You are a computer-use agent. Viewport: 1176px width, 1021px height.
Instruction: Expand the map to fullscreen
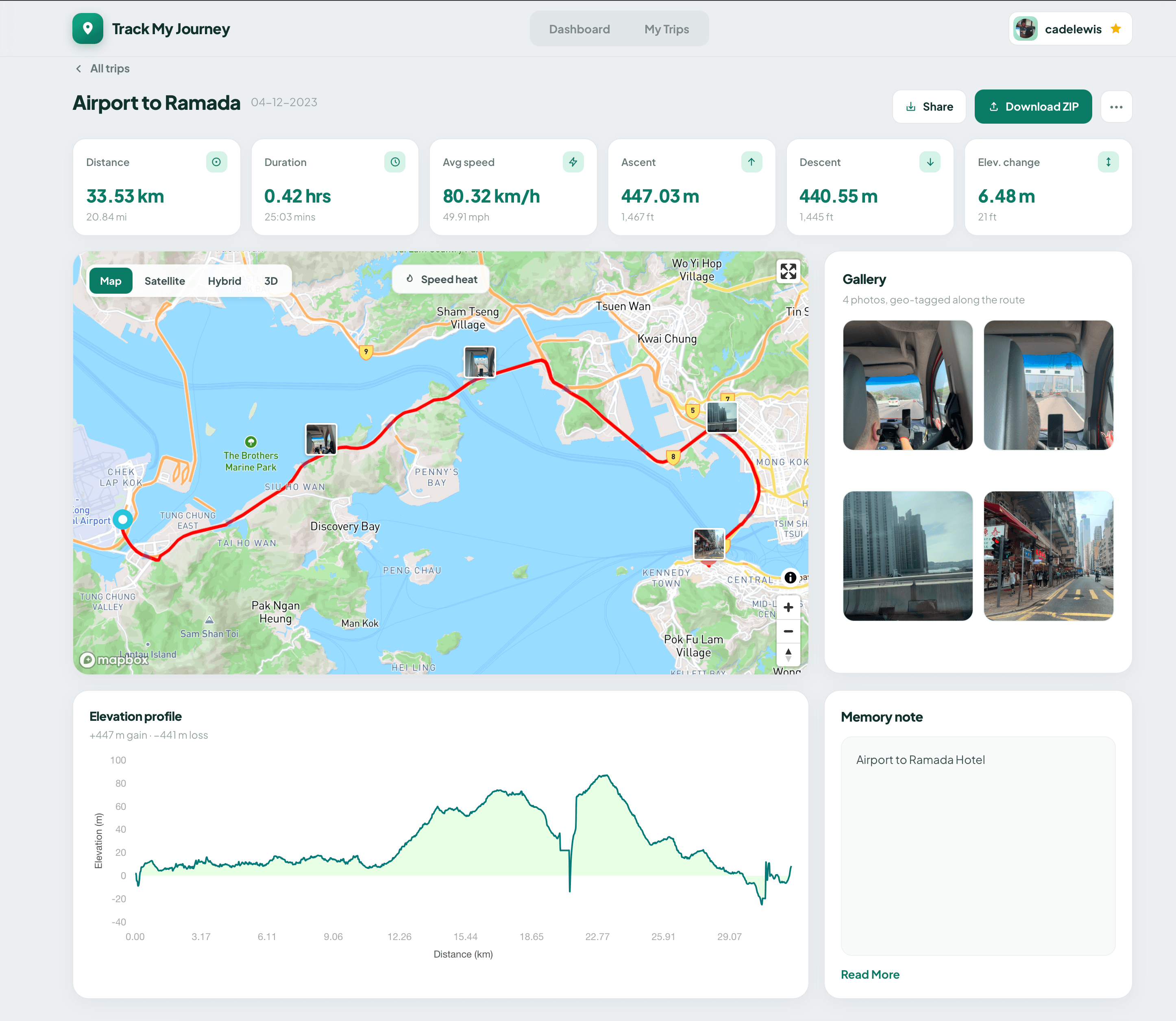tap(788, 271)
